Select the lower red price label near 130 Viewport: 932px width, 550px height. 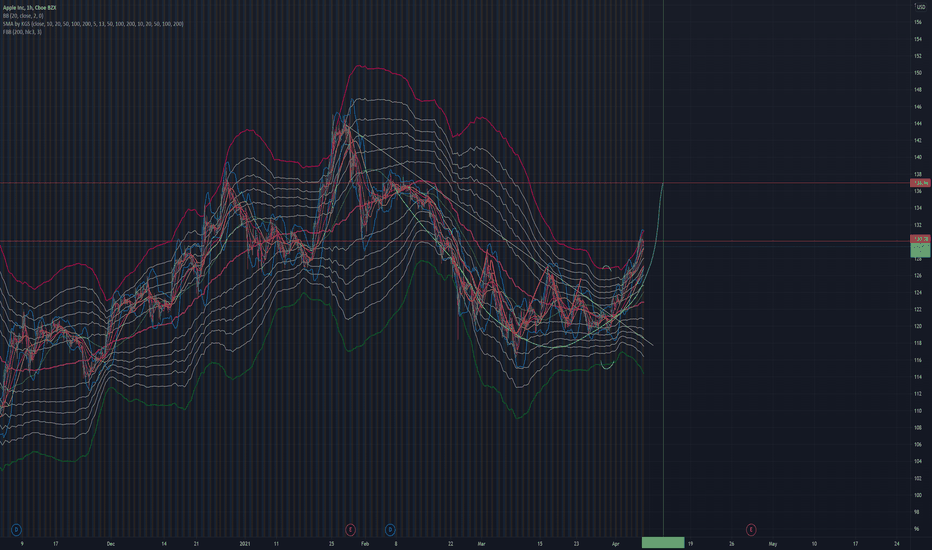(920, 239)
